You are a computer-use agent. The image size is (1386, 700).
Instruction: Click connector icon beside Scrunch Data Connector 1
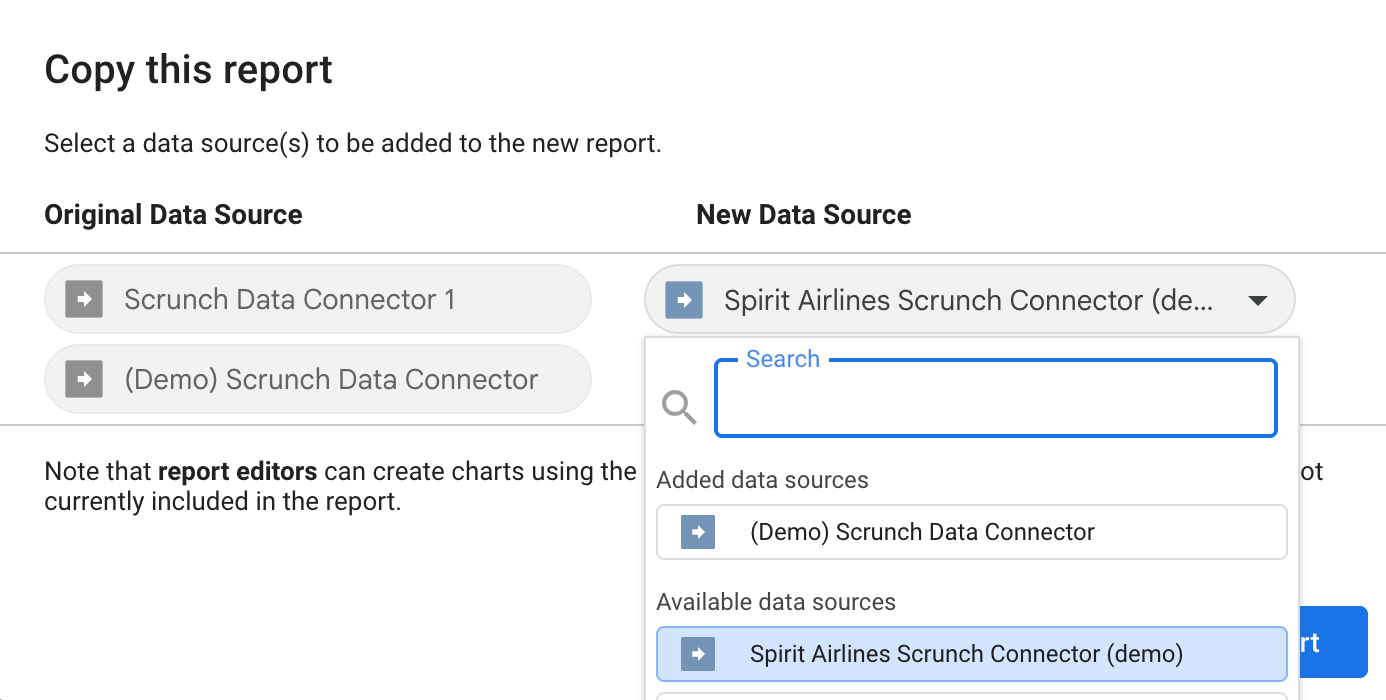pyautogui.click(x=84, y=299)
